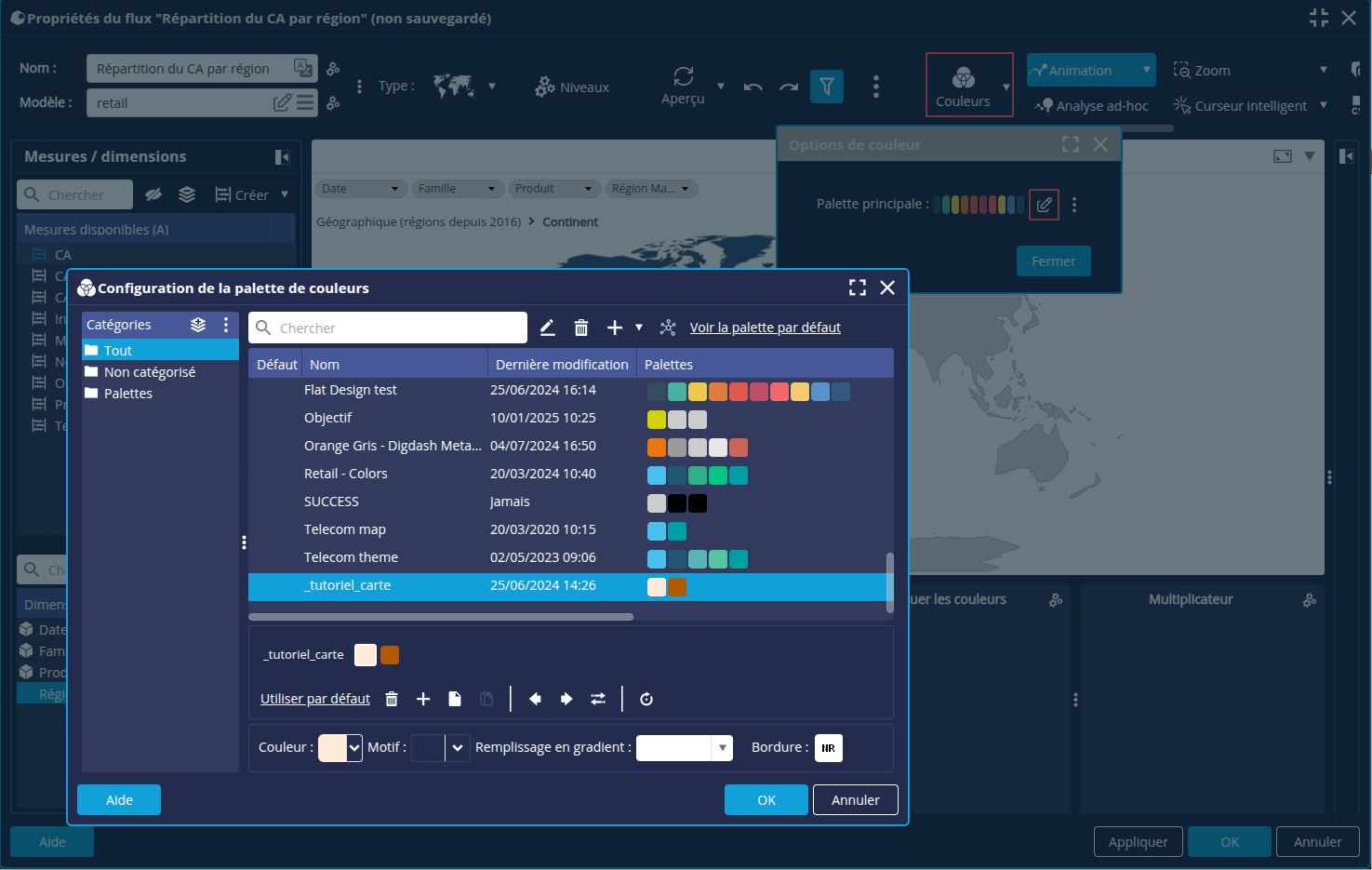Viewport: 1372px width, 870px height.
Task: Select the Non catégorisé category folder
Action: tap(149, 372)
